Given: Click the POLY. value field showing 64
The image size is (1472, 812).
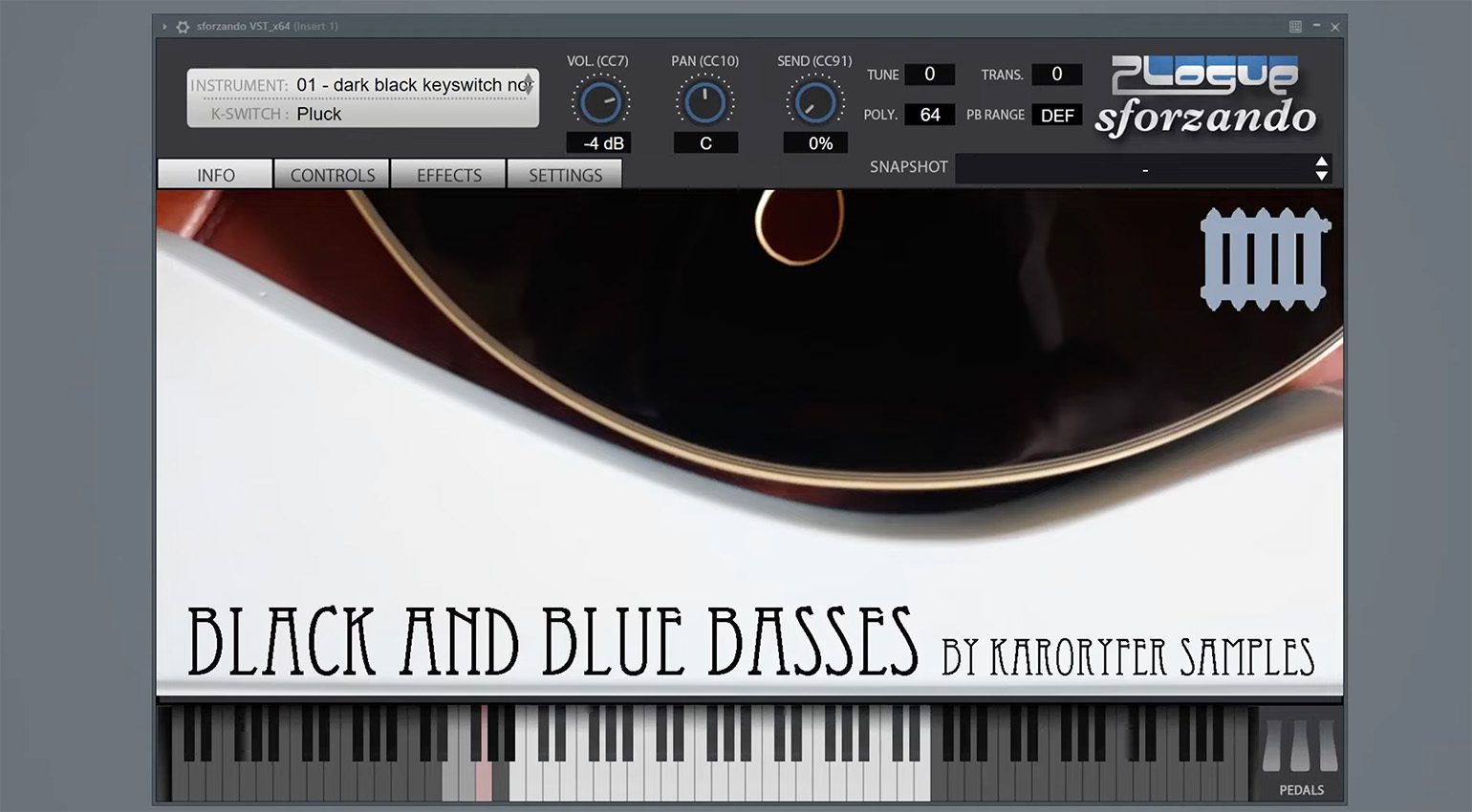Looking at the screenshot, I should pyautogui.click(x=929, y=116).
